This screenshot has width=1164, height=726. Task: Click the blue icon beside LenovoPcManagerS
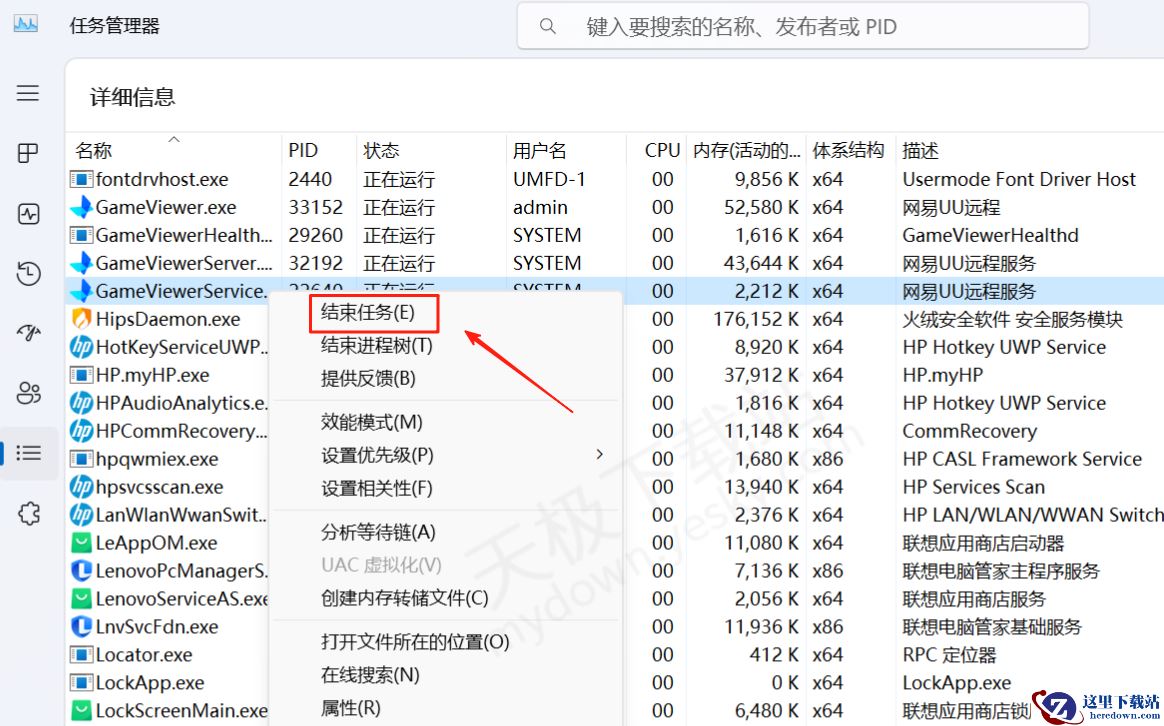81,571
